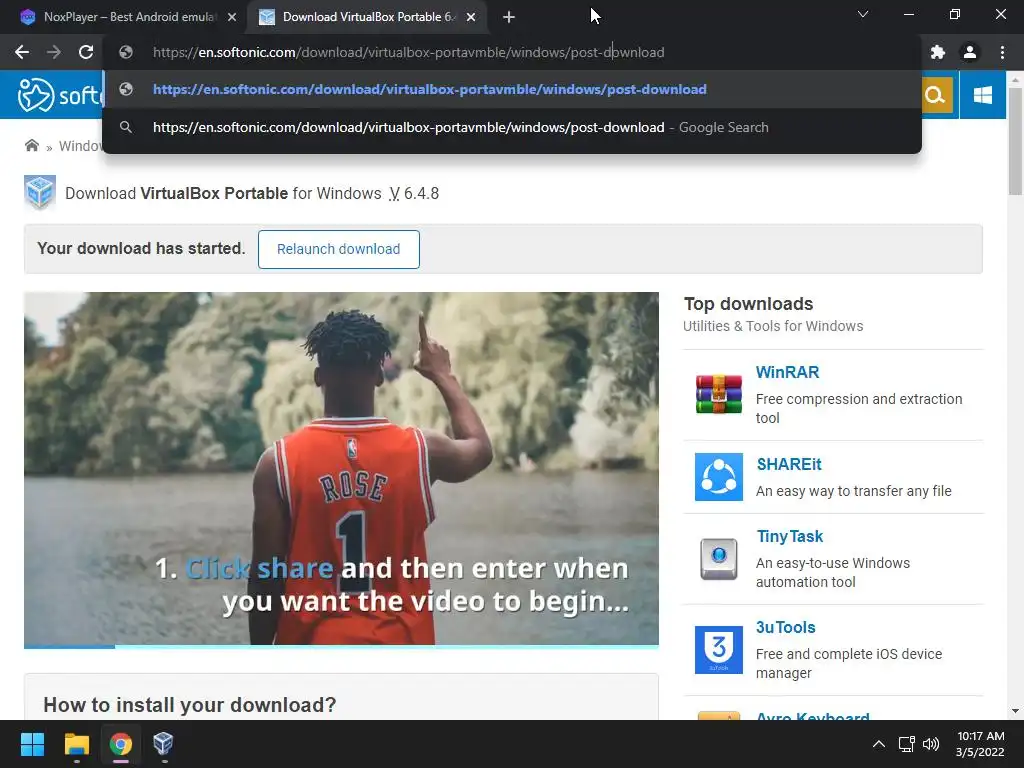Click the page vertical scrollbar thumb
Screen dimensions: 1024x768
coord(1015,140)
